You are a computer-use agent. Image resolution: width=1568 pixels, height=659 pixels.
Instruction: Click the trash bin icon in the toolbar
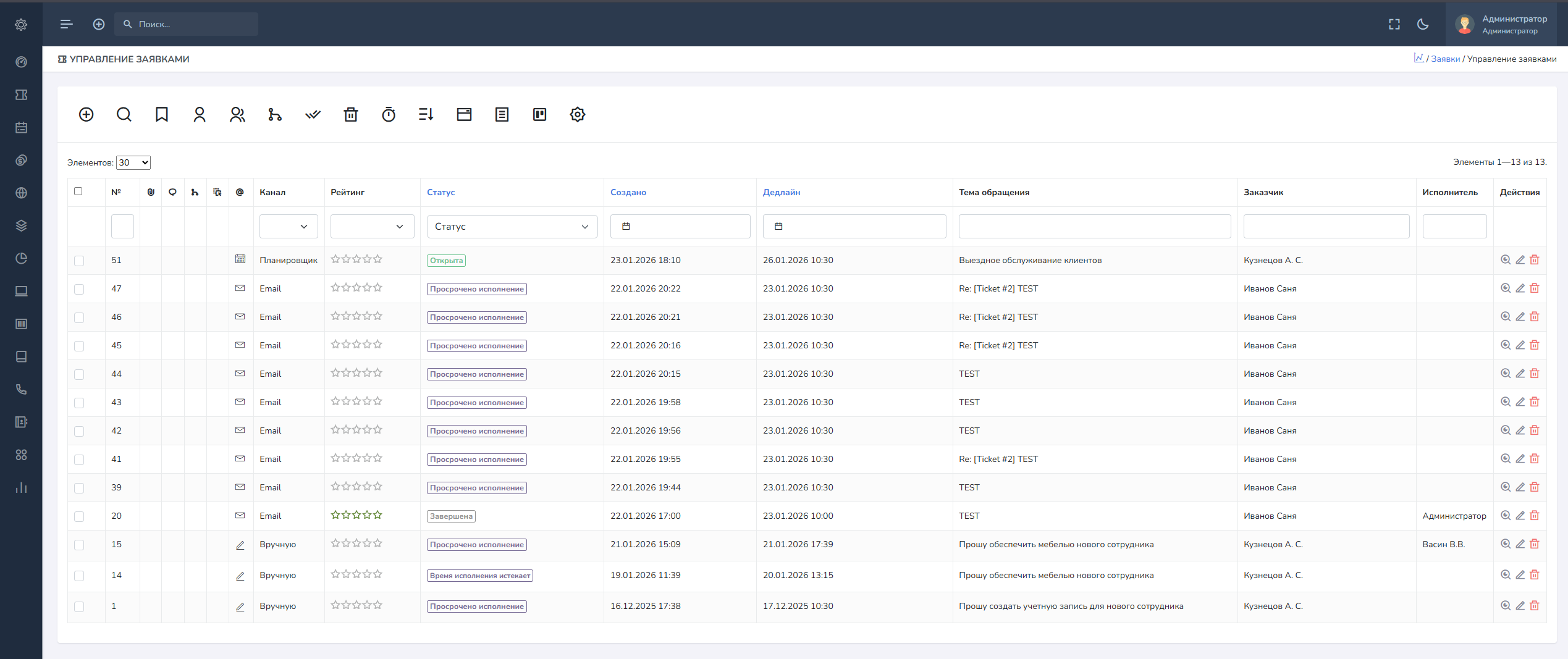click(351, 114)
